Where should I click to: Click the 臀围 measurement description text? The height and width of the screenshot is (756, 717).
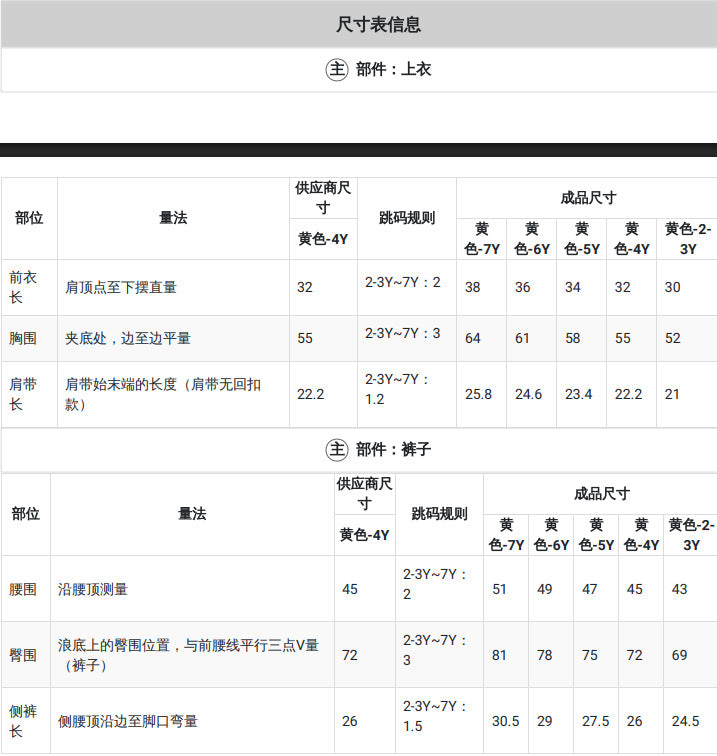tap(188, 655)
